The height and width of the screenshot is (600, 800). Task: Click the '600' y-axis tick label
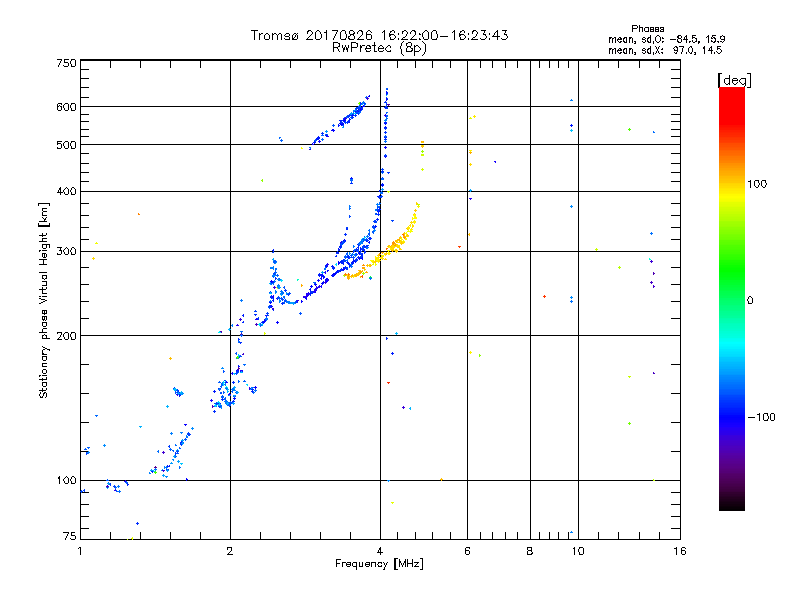tap(66, 107)
